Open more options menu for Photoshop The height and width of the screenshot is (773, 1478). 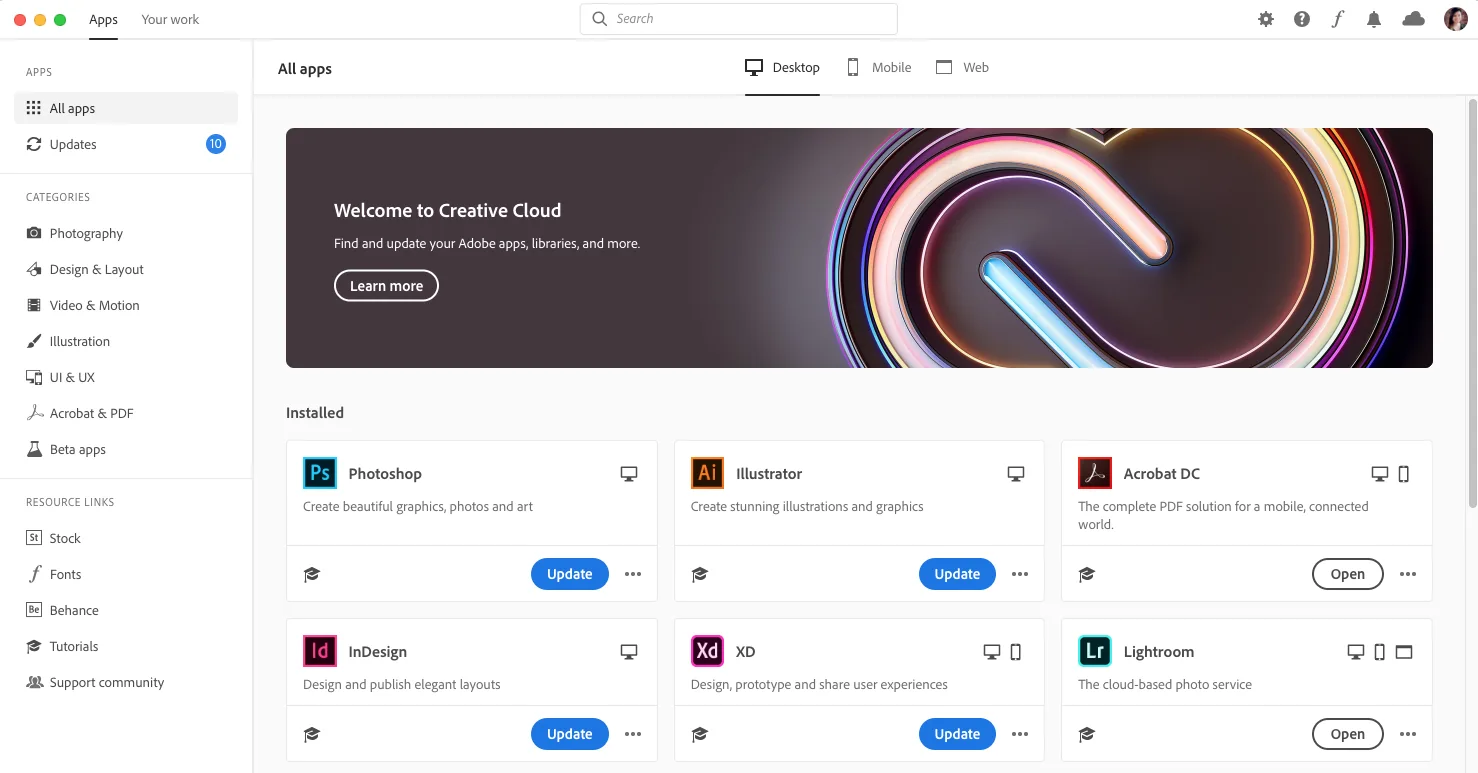tap(633, 574)
